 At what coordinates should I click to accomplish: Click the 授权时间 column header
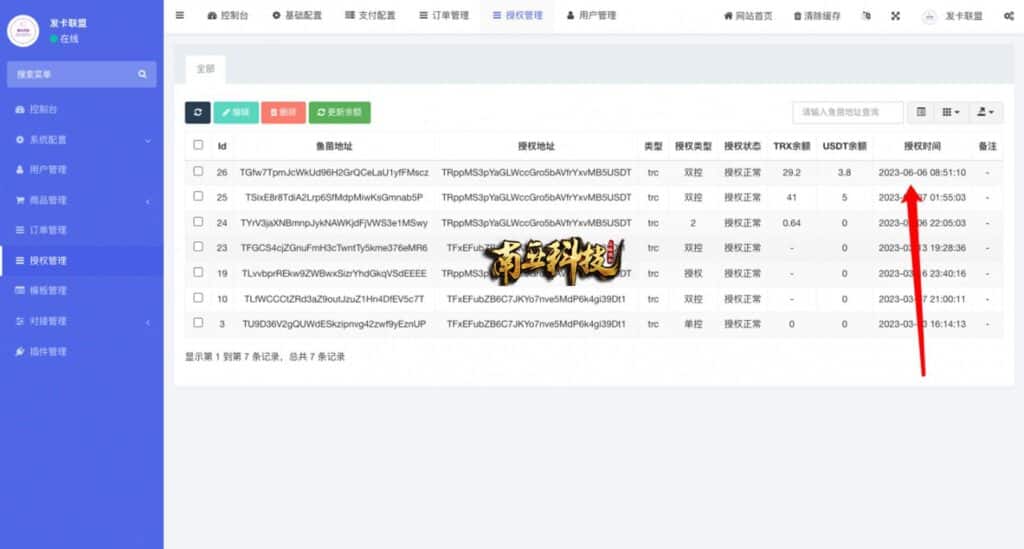pyautogui.click(x=922, y=146)
